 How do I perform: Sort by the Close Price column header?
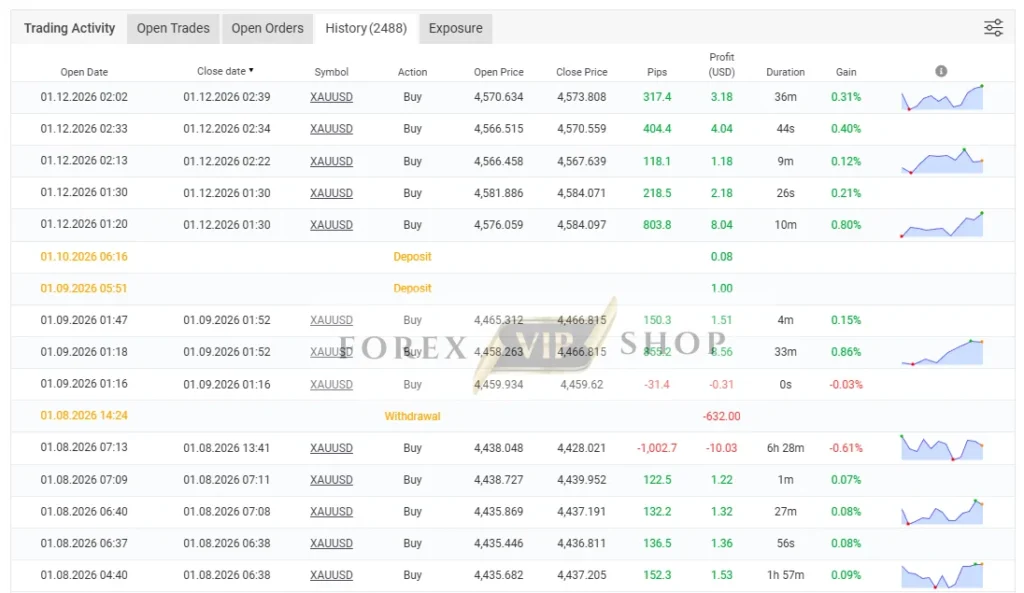[582, 72]
